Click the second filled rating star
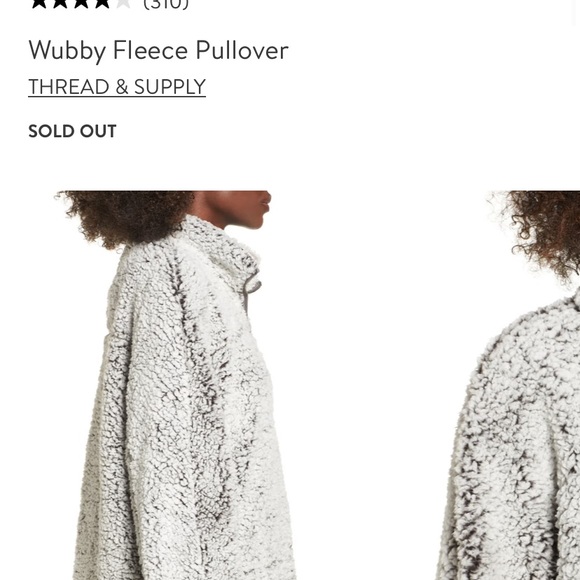Viewport: 580px width, 580px height. tap(60, 3)
